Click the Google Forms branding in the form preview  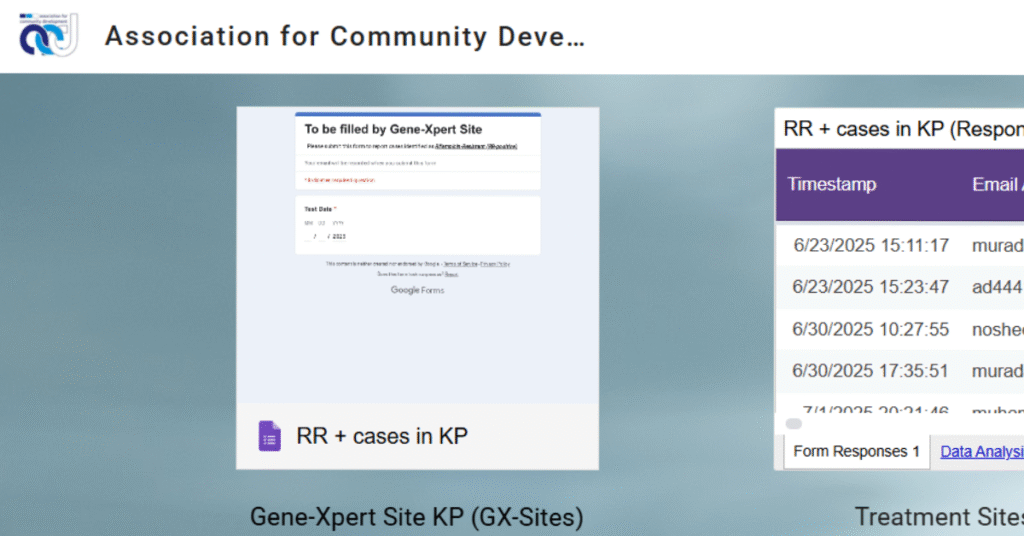[x=417, y=290]
